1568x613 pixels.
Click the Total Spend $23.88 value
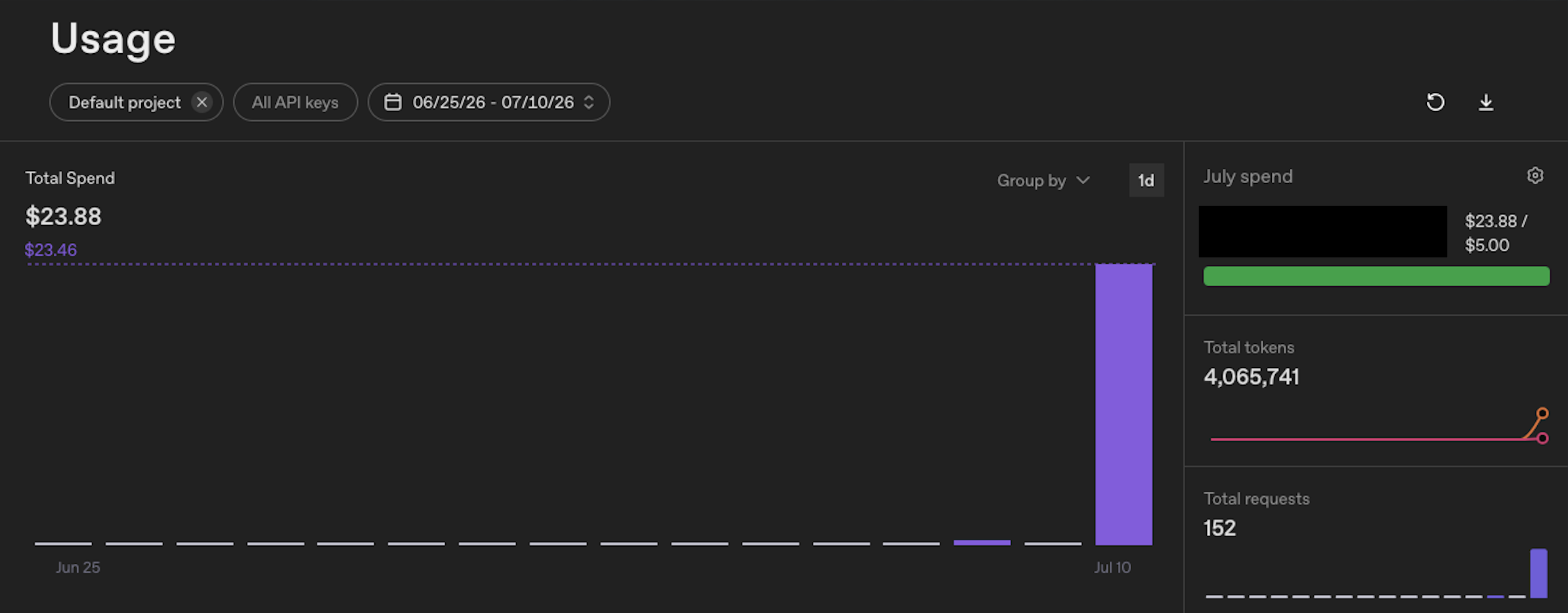(64, 217)
